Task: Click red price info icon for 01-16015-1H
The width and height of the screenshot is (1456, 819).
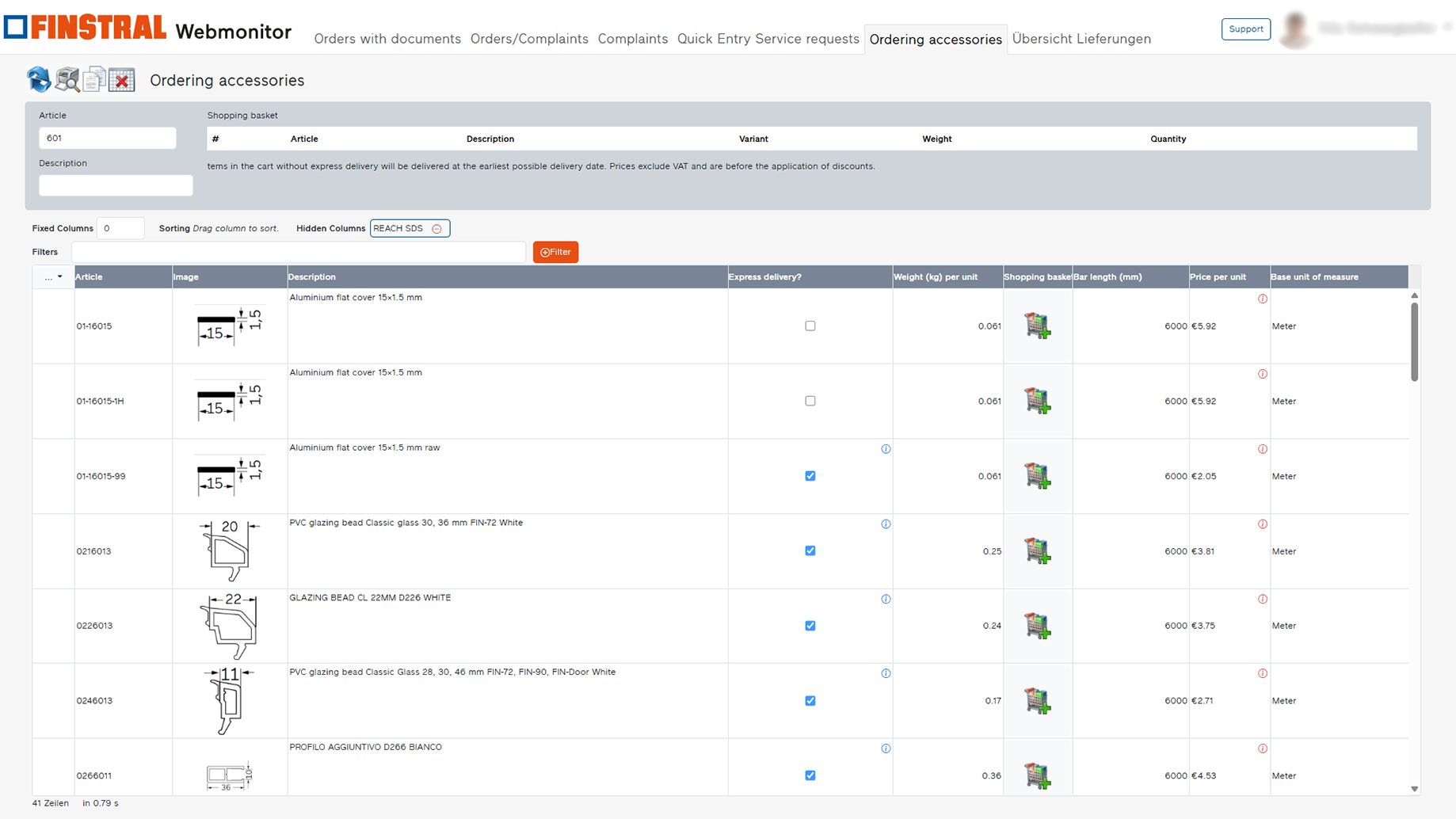Action: [x=1263, y=374]
